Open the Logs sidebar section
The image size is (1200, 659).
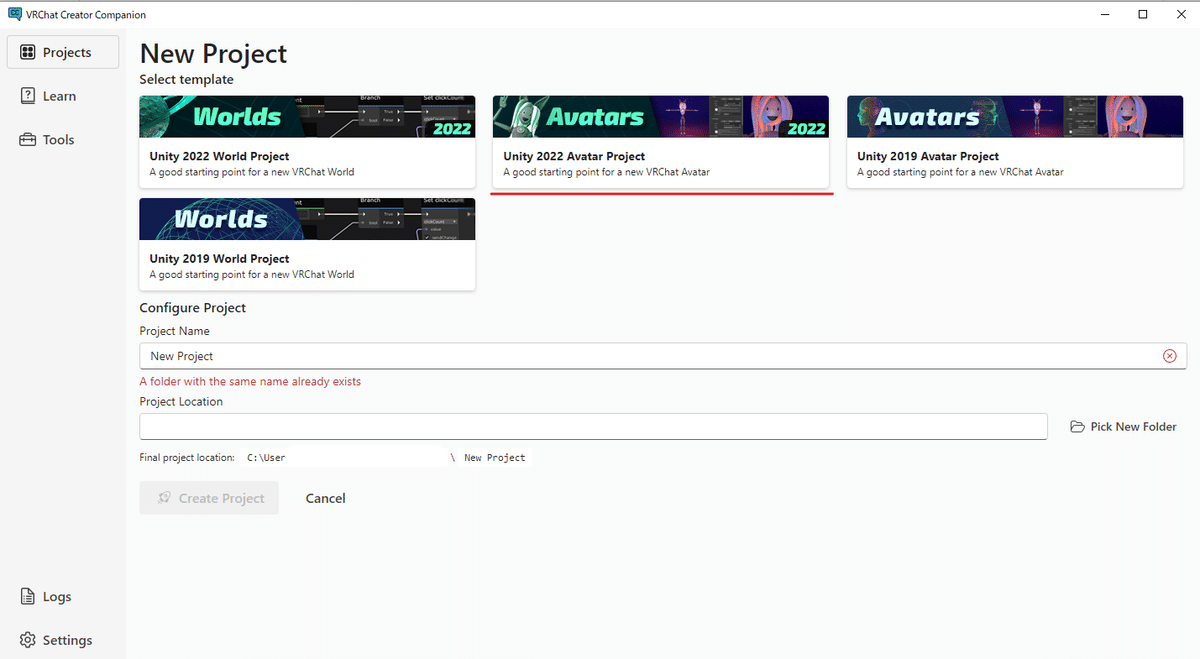(x=63, y=597)
